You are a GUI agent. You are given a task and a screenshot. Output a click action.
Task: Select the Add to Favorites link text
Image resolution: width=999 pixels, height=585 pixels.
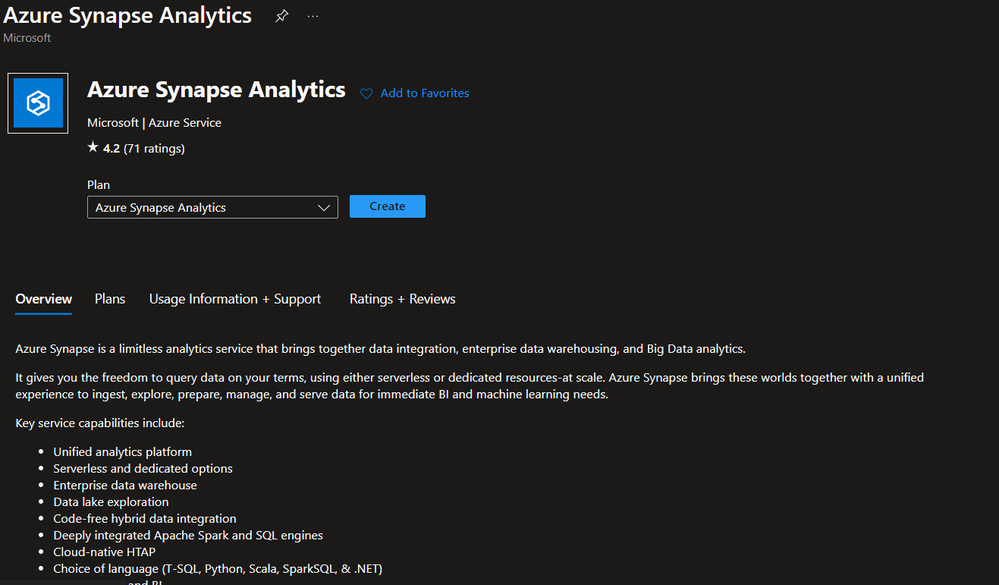coord(424,93)
